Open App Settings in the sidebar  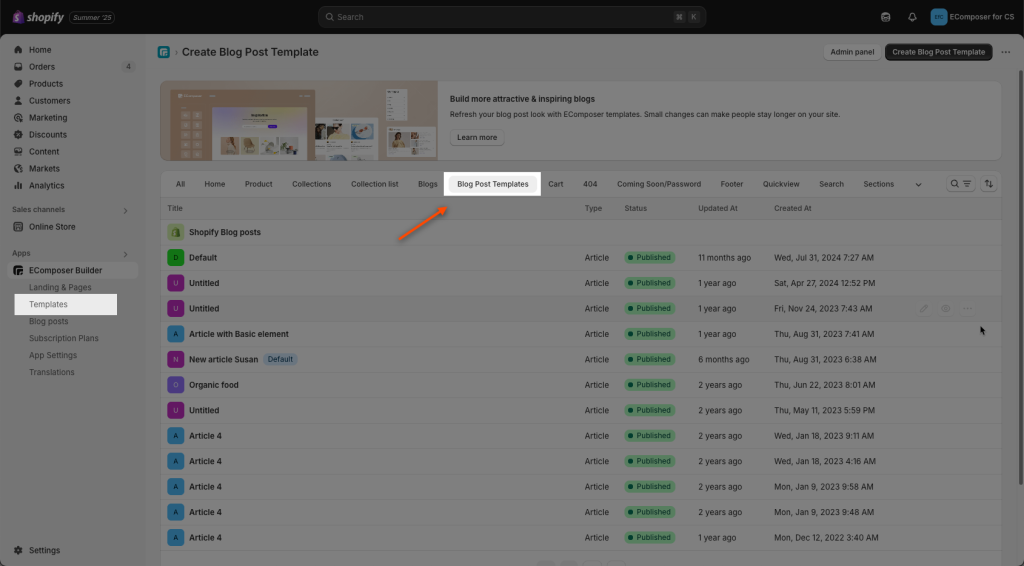tap(53, 355)
